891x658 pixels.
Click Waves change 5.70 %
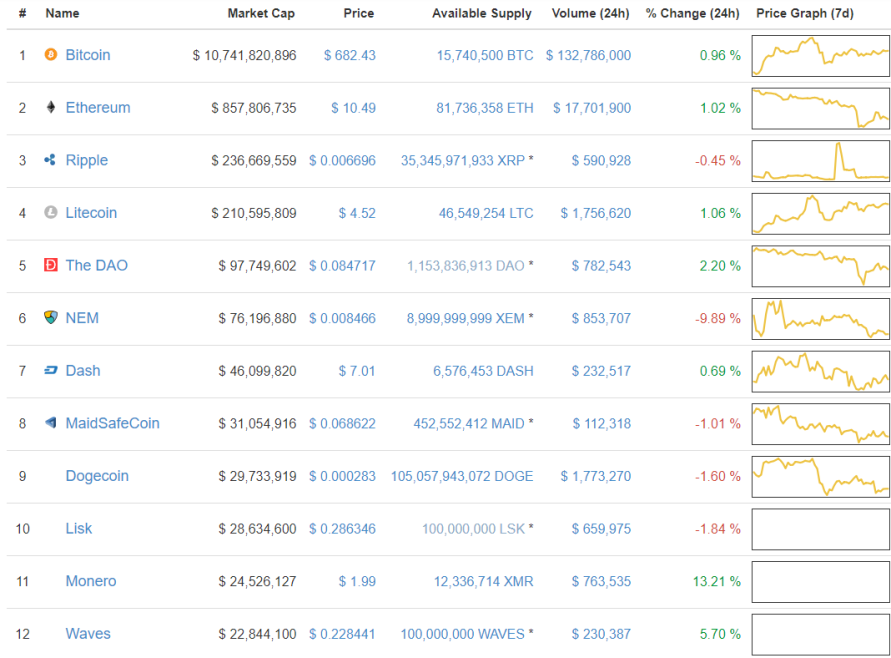point(720,634)
